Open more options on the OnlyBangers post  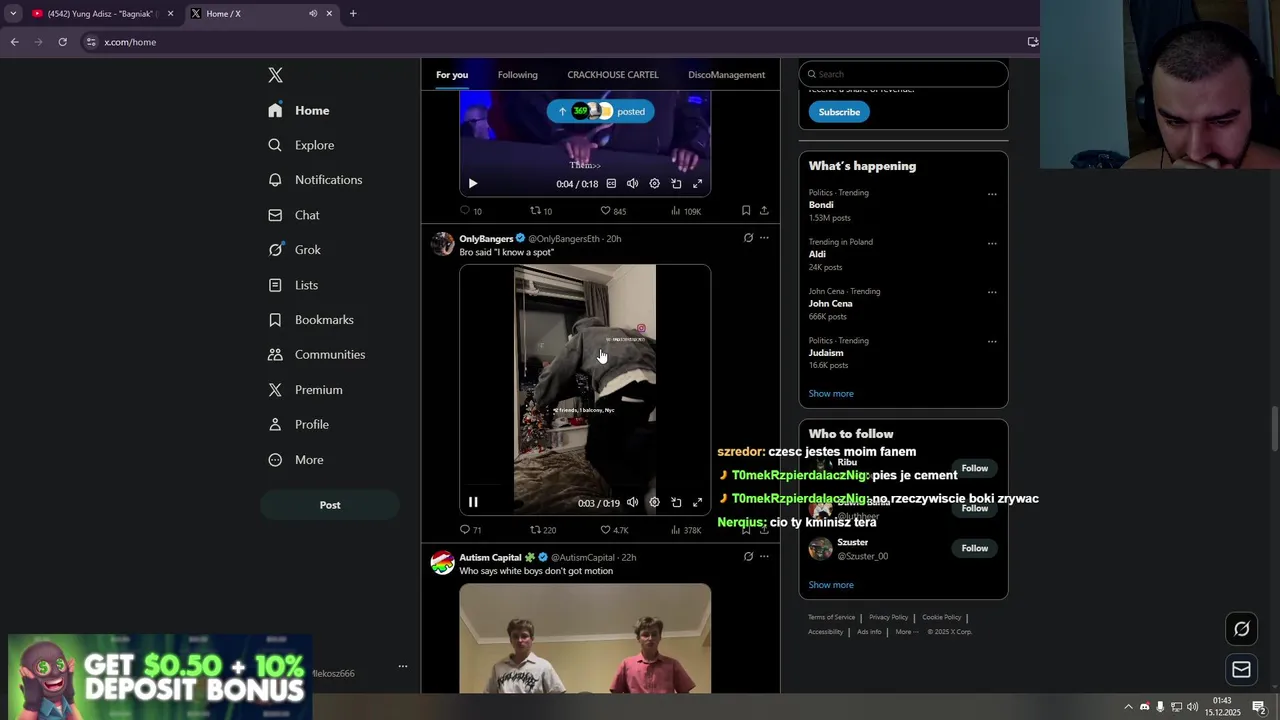point(764,238)
